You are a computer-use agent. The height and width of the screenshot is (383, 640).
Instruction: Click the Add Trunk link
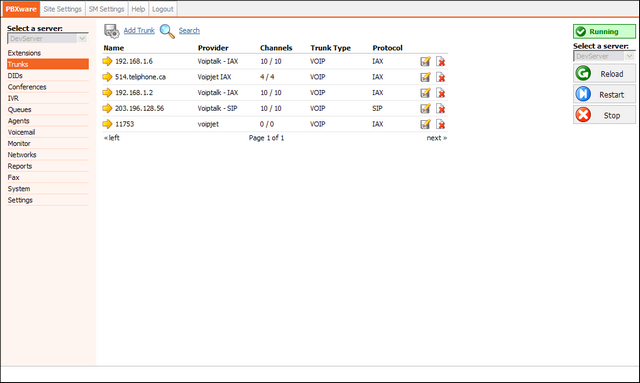pos(139,31)
